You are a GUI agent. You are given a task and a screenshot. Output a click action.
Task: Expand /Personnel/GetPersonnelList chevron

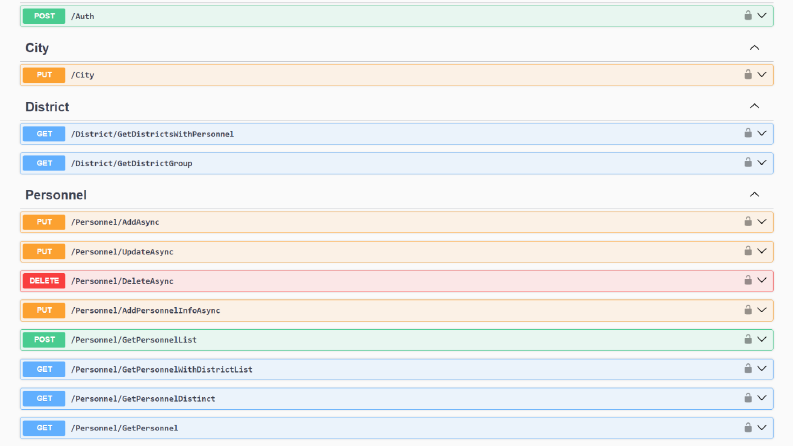pyautogui.click(x=762, y=339)
